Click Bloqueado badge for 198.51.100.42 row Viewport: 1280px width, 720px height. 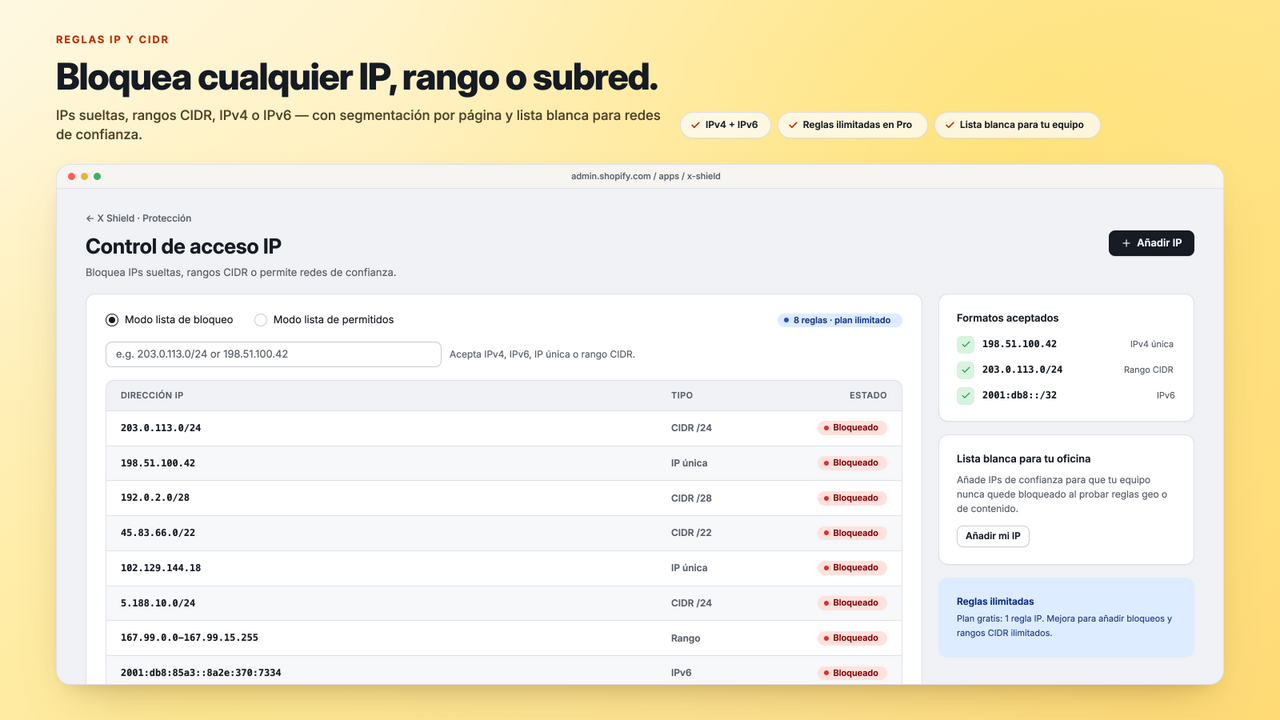click(852, 463)
